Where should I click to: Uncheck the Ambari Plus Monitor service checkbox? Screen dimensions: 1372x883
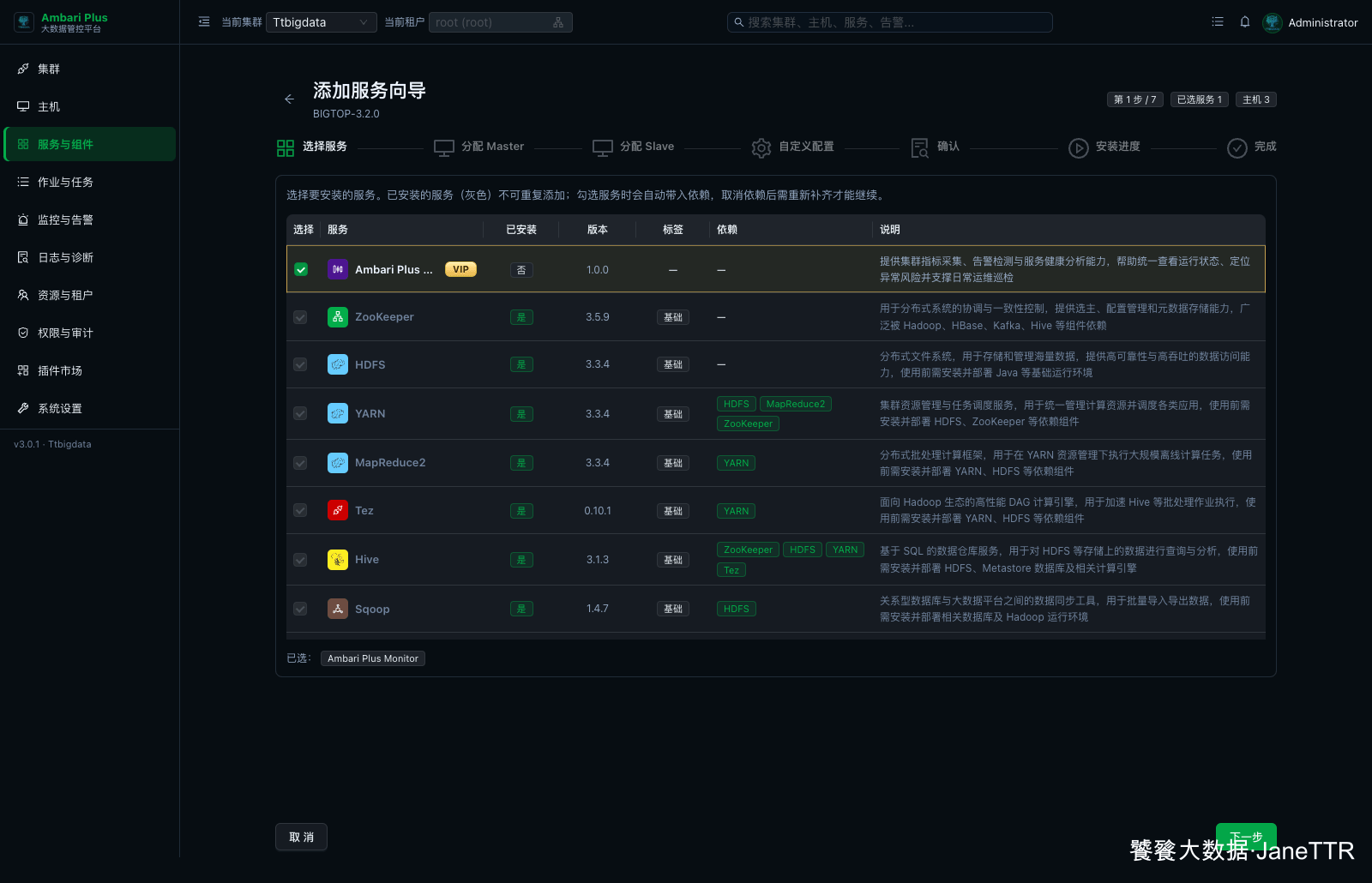coord(301,269)
